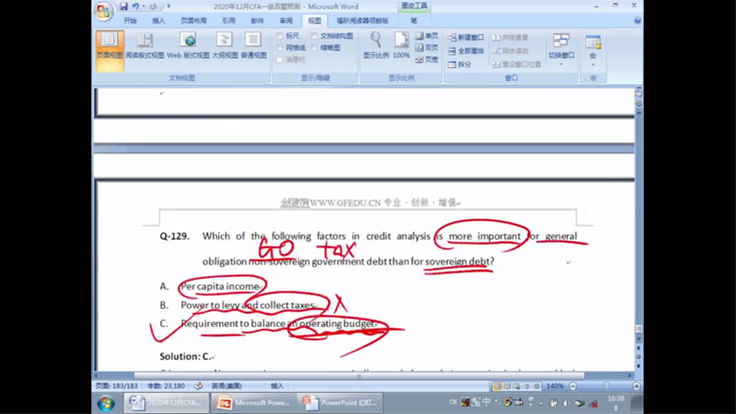736x414 pixels.
Task: Open the 笔 (Pens) ink tools tab
Action: 414,21
